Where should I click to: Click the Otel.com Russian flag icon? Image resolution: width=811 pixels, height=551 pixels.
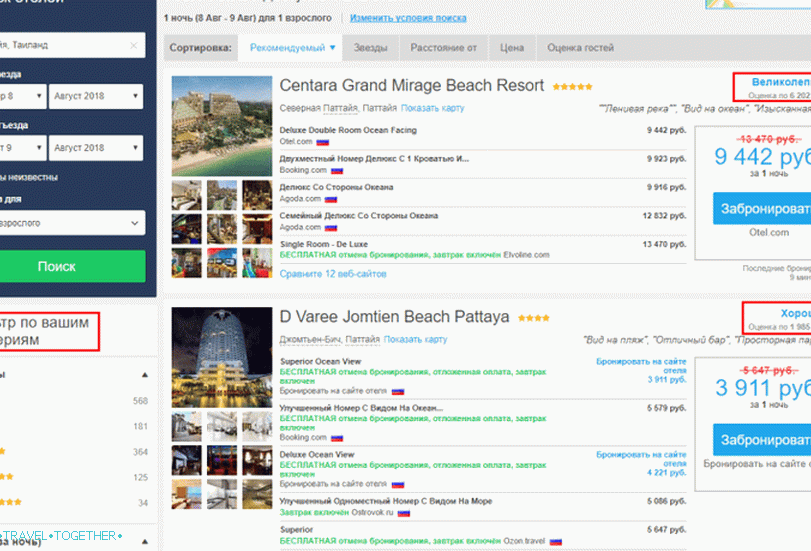(x=323, y=142)
